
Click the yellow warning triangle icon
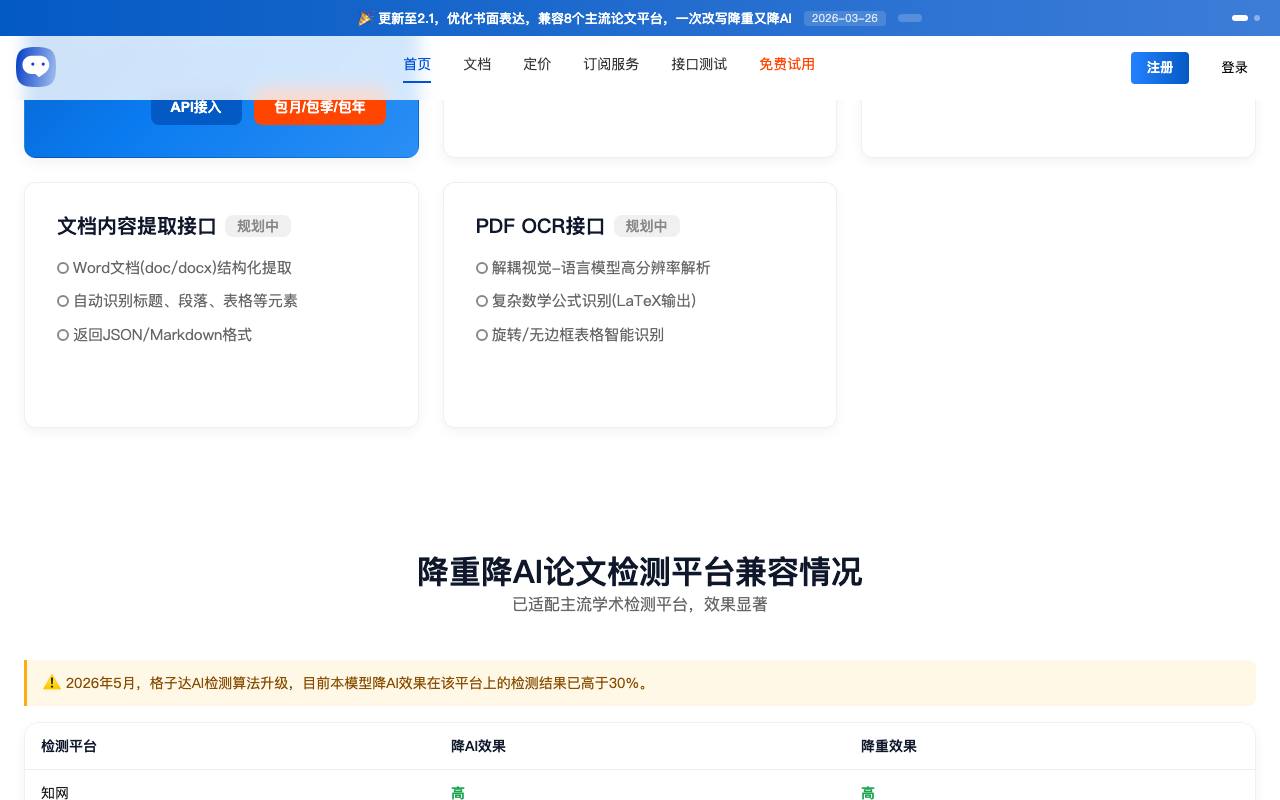(x=51, y=683)
